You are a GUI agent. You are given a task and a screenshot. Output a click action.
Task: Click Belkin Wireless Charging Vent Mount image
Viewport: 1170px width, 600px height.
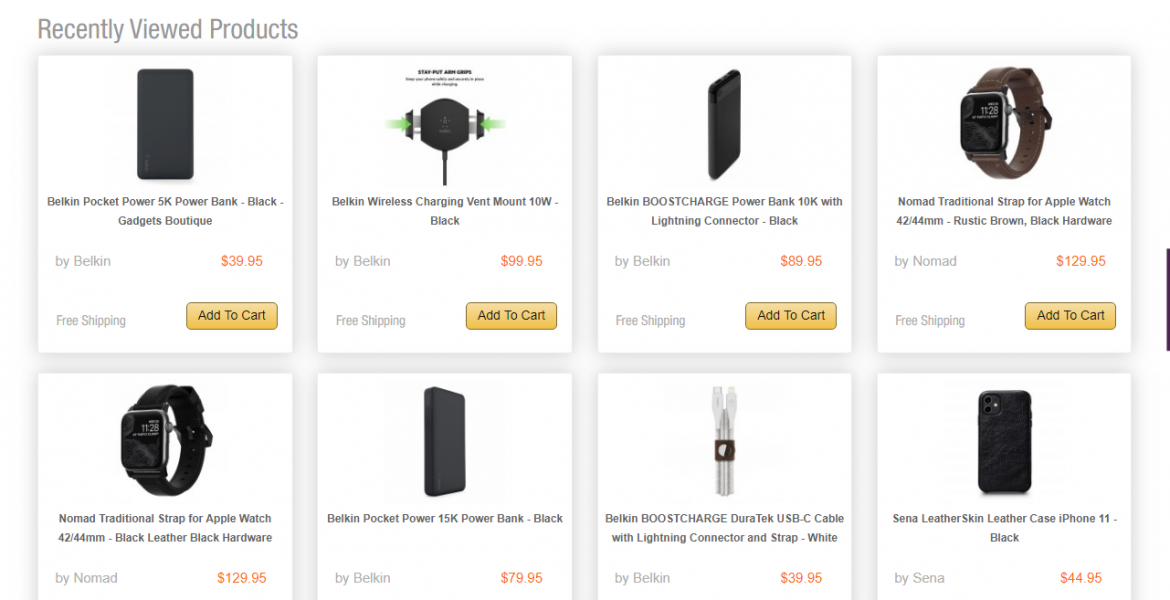point(445,126)
